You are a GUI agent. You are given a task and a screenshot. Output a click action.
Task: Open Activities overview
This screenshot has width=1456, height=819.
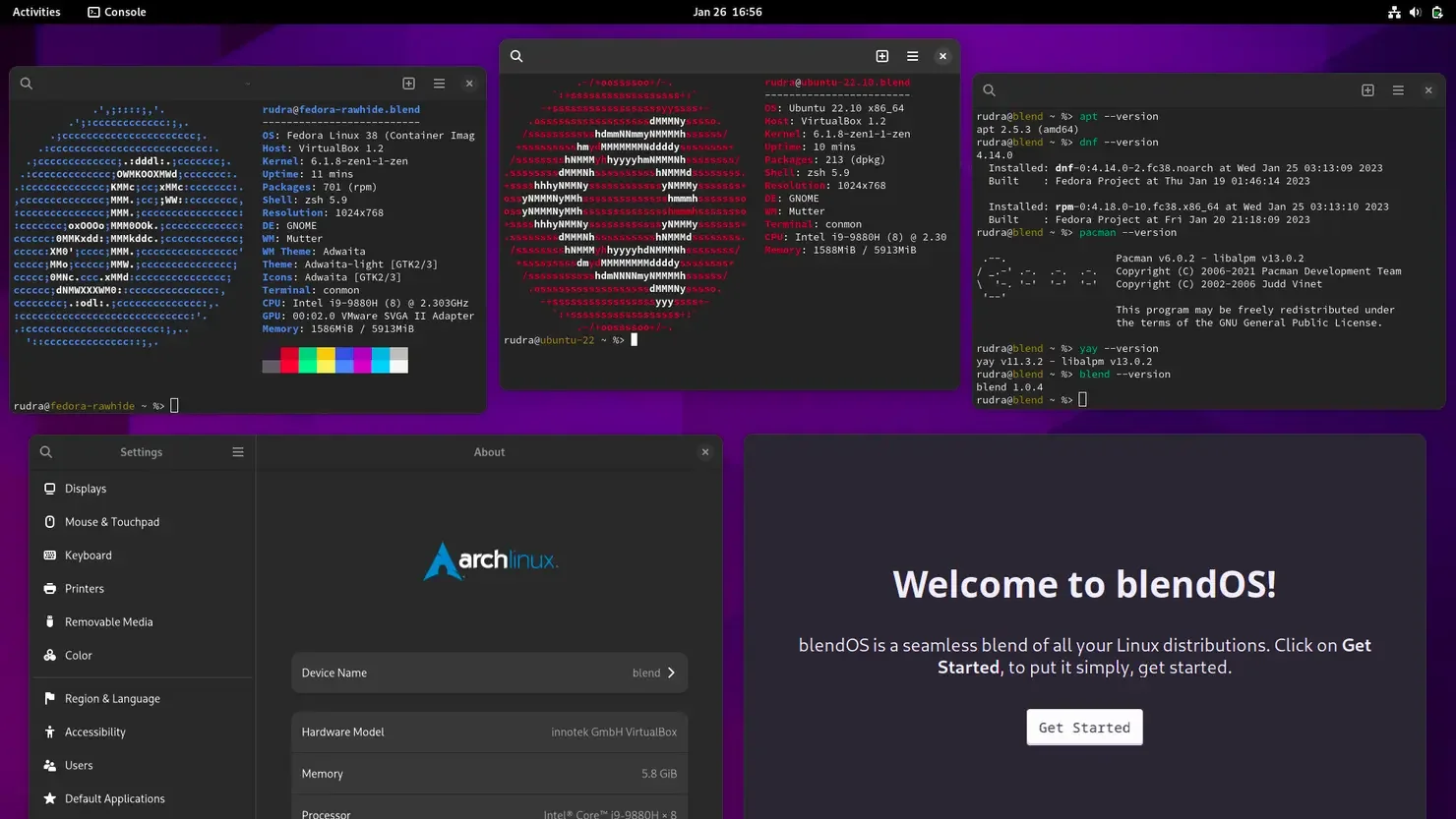[36, 12]
